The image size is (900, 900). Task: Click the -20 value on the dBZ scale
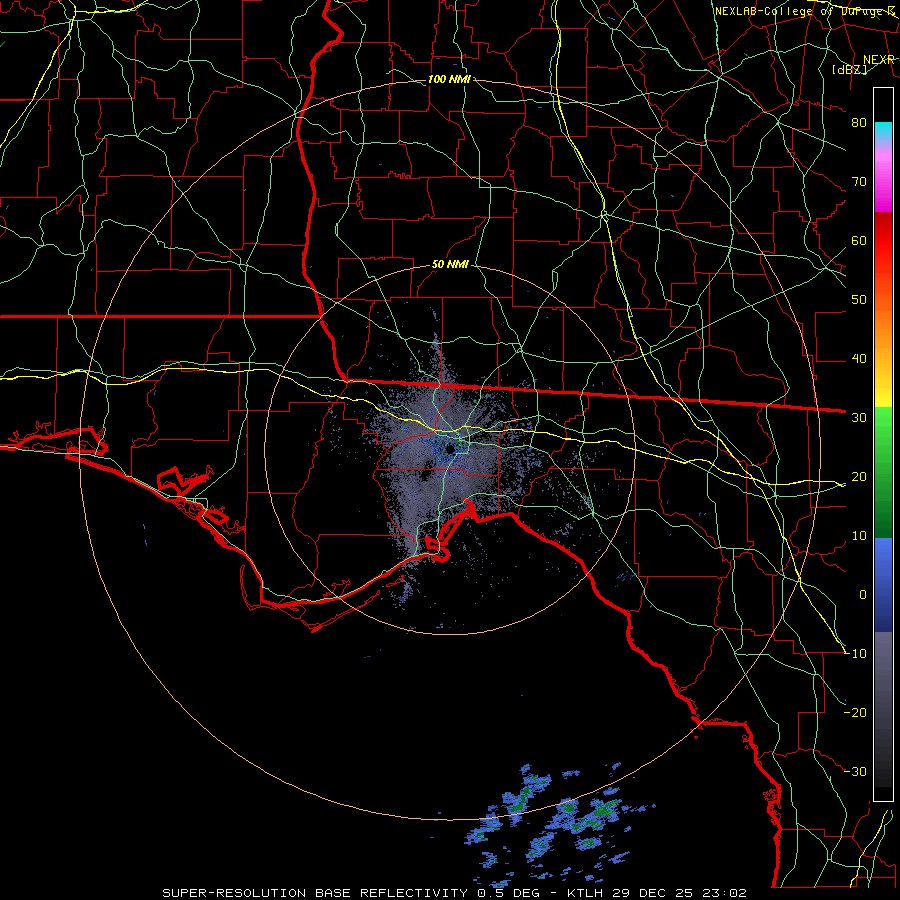[856, 712]
